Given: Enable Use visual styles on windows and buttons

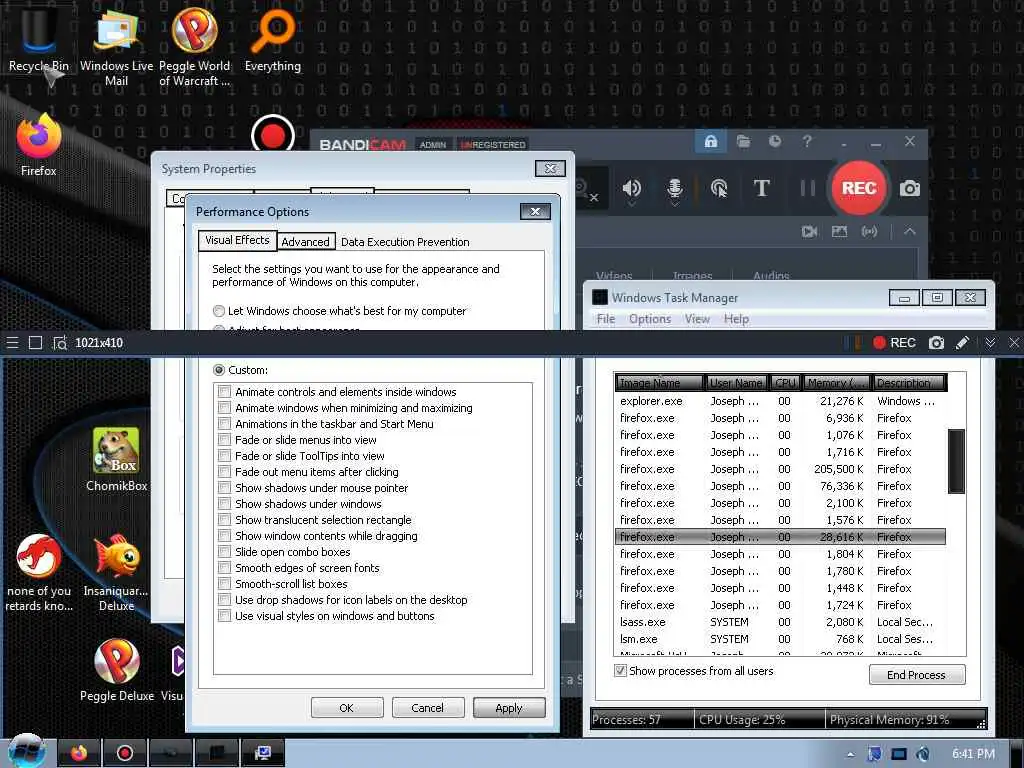Looking at the screenshot, I should pos(225,616).
